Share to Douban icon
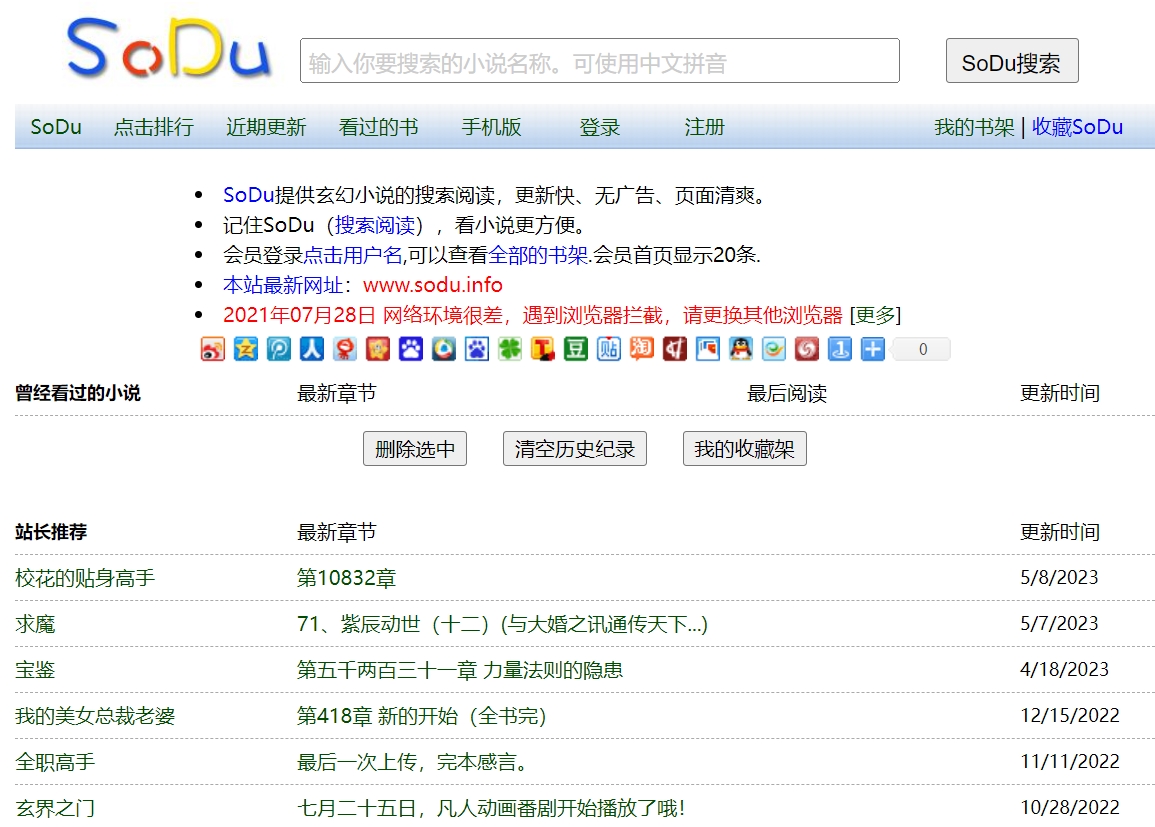 [576, 349]
